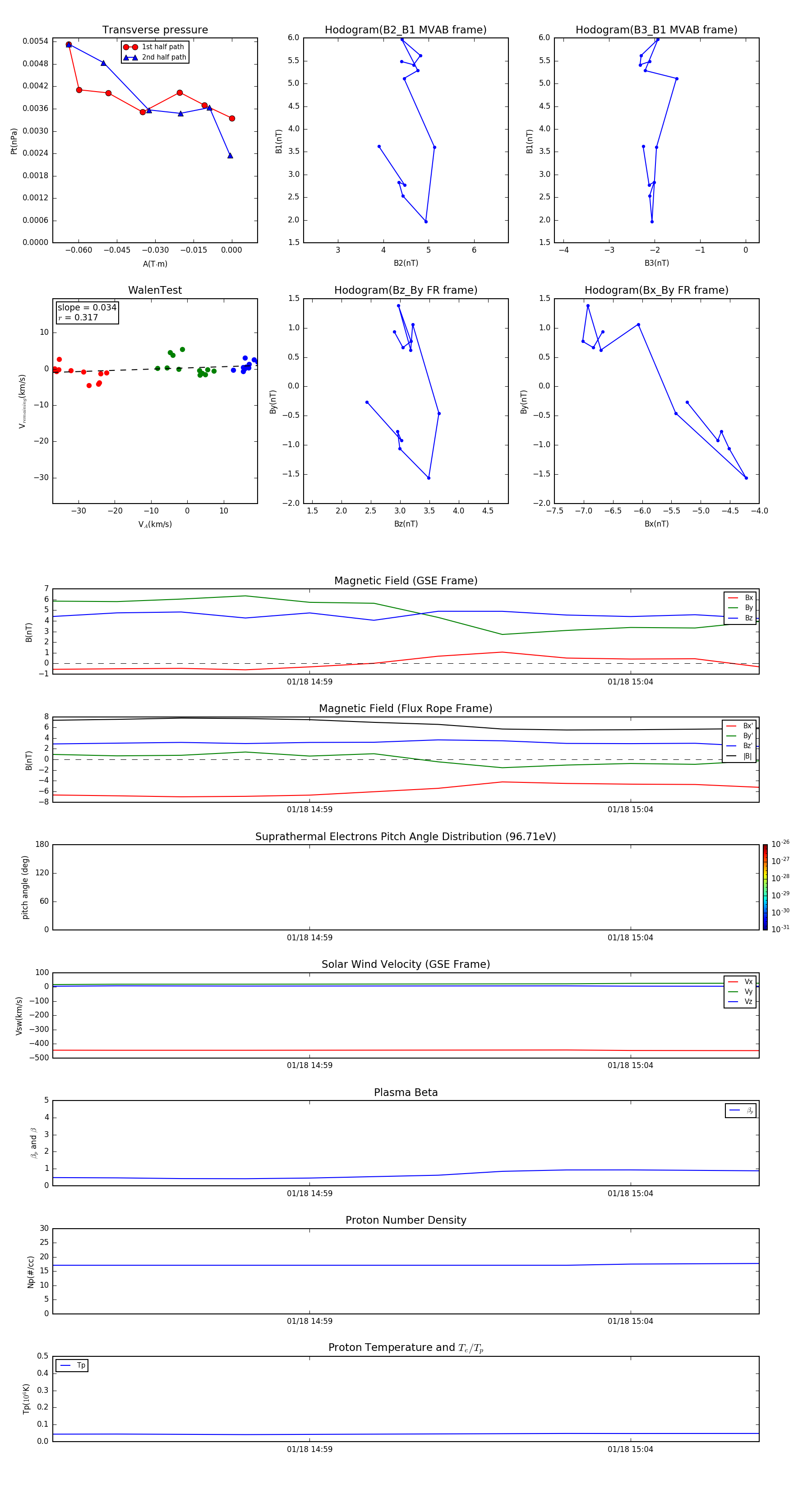812x1489 pixels.
Task: Click the 'Solar Wind Velocity (GSE Frame)' title
Action: (406, 964)
